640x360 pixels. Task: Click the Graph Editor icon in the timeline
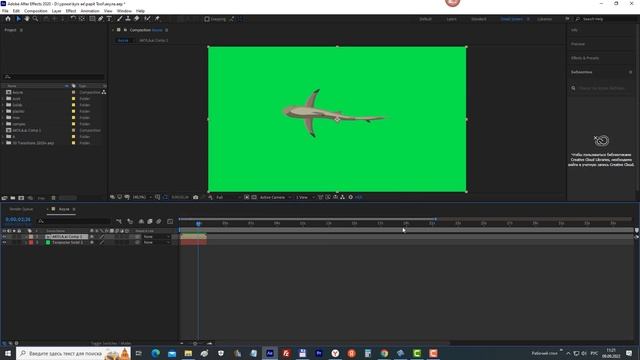point(170,221)
